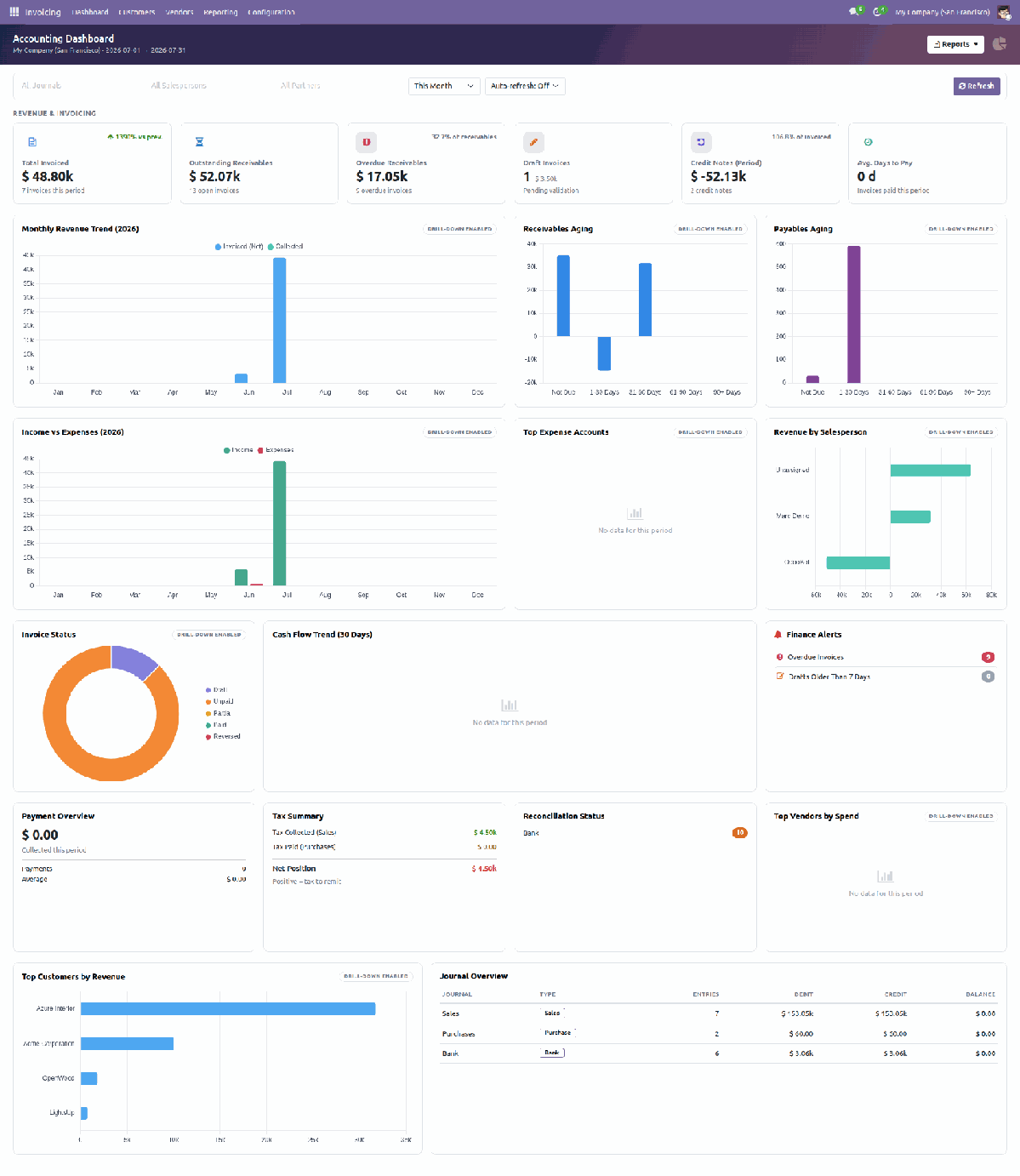Click the Azure Interior bar in Top Customers
Viewport: 1020px width, 1176px height.
coord(228,1008)
